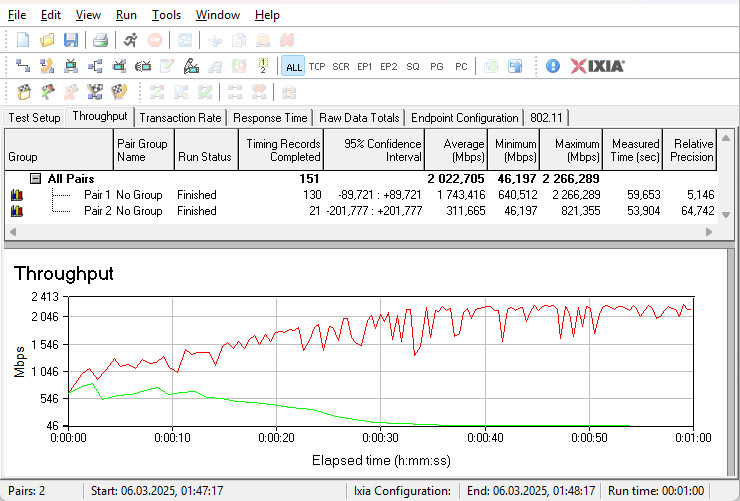Open a test file with folder icon
This screenshot has width=740, height=501.
click(x=47, y=40)
